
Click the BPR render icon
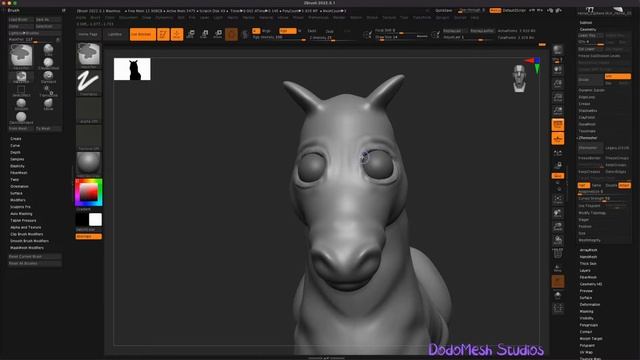pos(558,50)
